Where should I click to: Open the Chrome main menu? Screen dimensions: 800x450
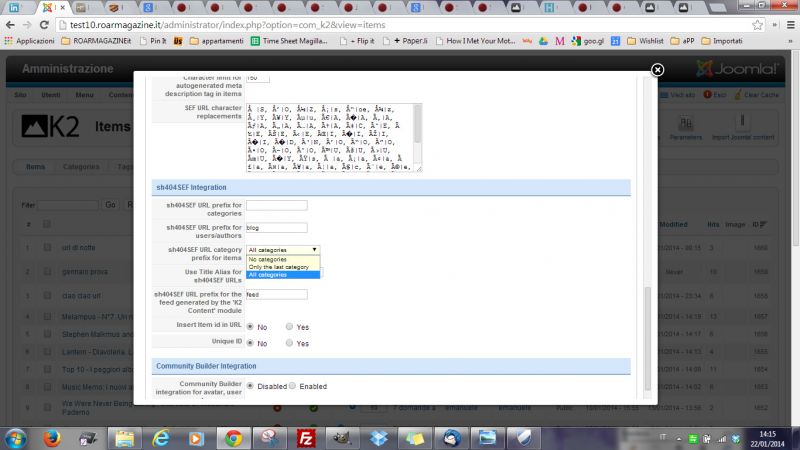(791, 24)
